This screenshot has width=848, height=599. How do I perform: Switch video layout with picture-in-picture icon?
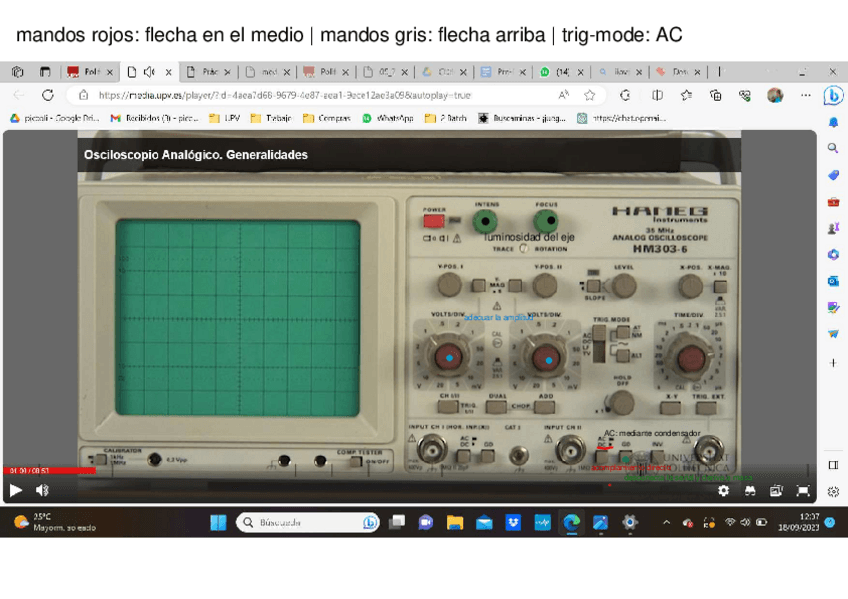point(776,490)
